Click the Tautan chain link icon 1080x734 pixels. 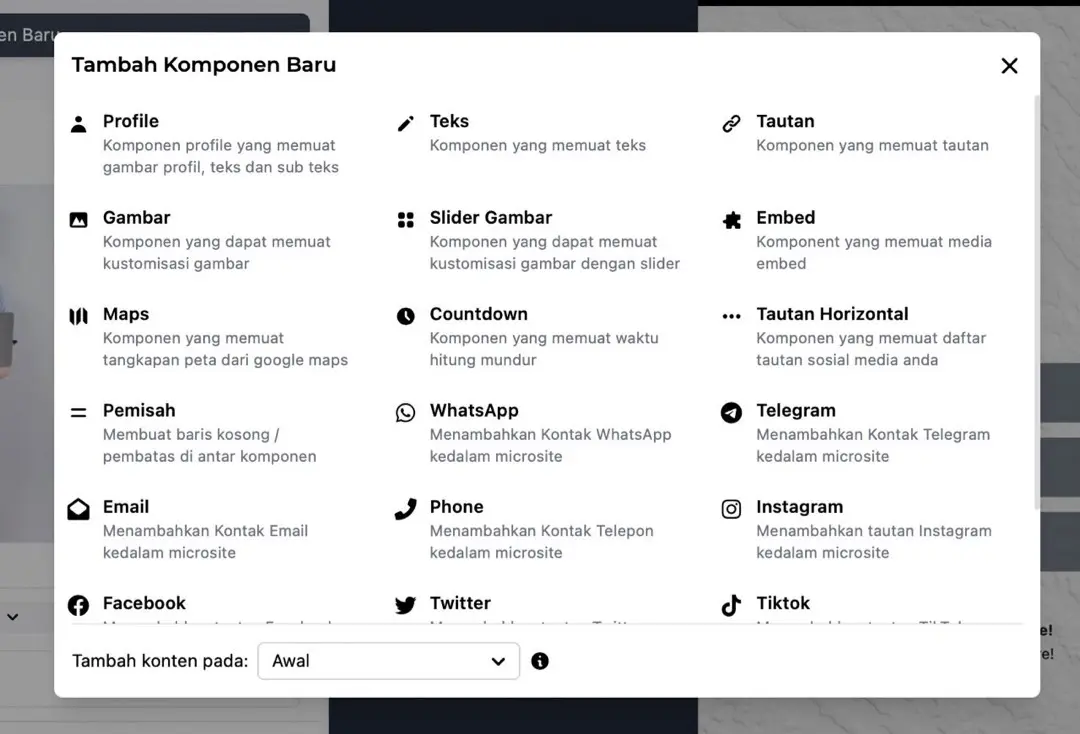coord(731,124)
